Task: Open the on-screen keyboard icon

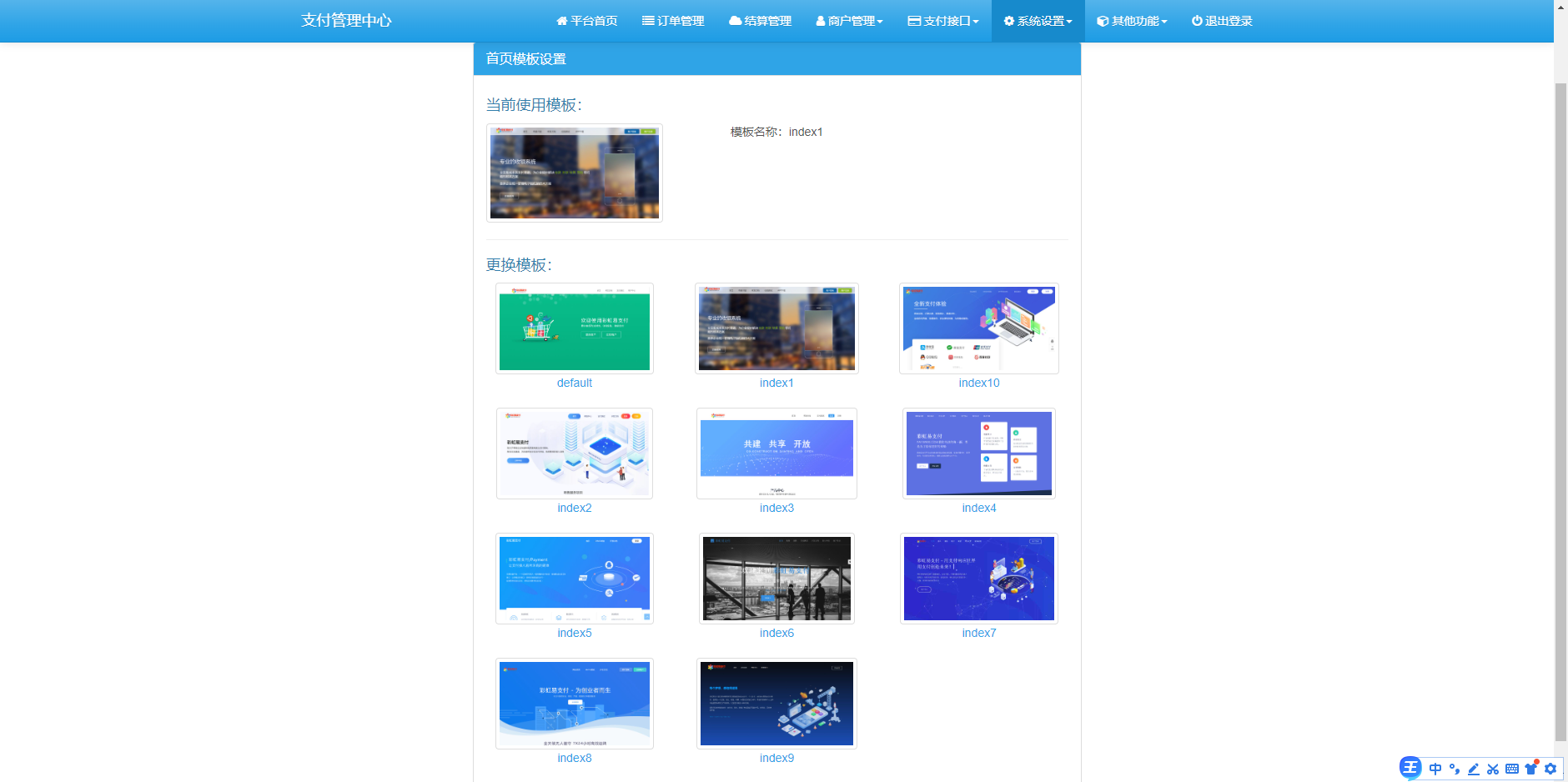Action: click(x=1512, y=769)
